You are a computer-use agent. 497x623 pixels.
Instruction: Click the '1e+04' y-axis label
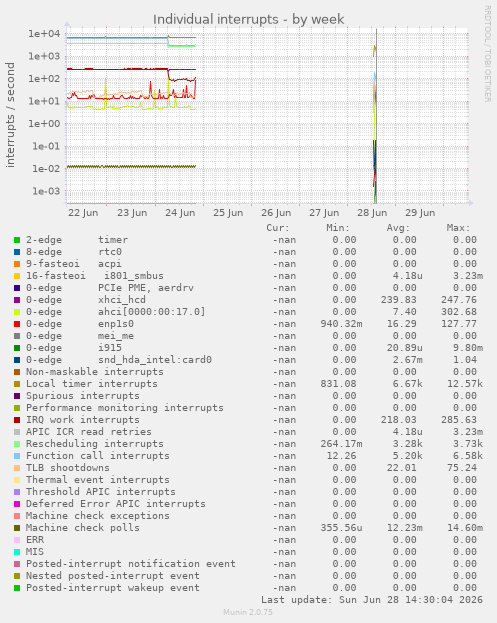click(44, 34)
